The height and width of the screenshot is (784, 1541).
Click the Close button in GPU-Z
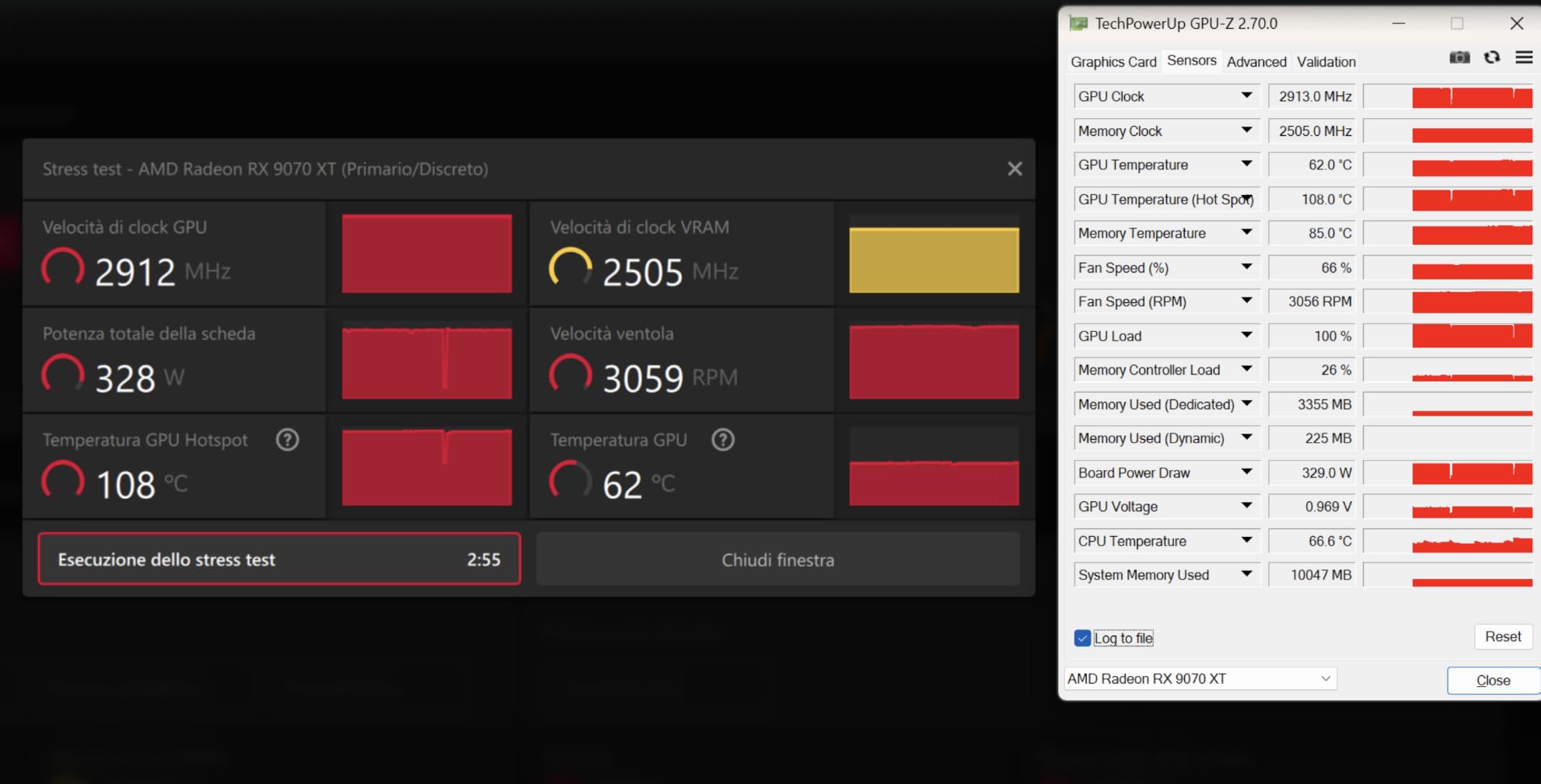(x=1493, y=680)
